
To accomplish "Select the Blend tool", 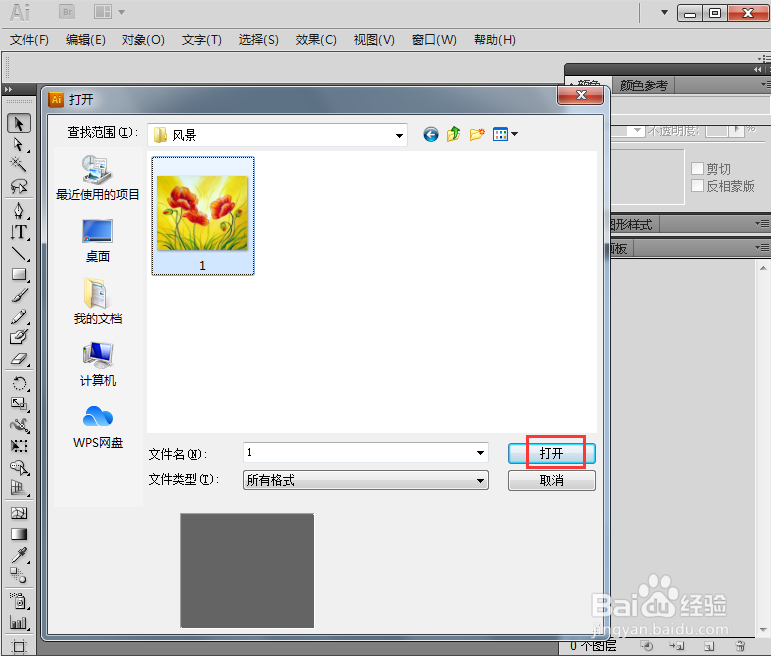I will (19, 575).
